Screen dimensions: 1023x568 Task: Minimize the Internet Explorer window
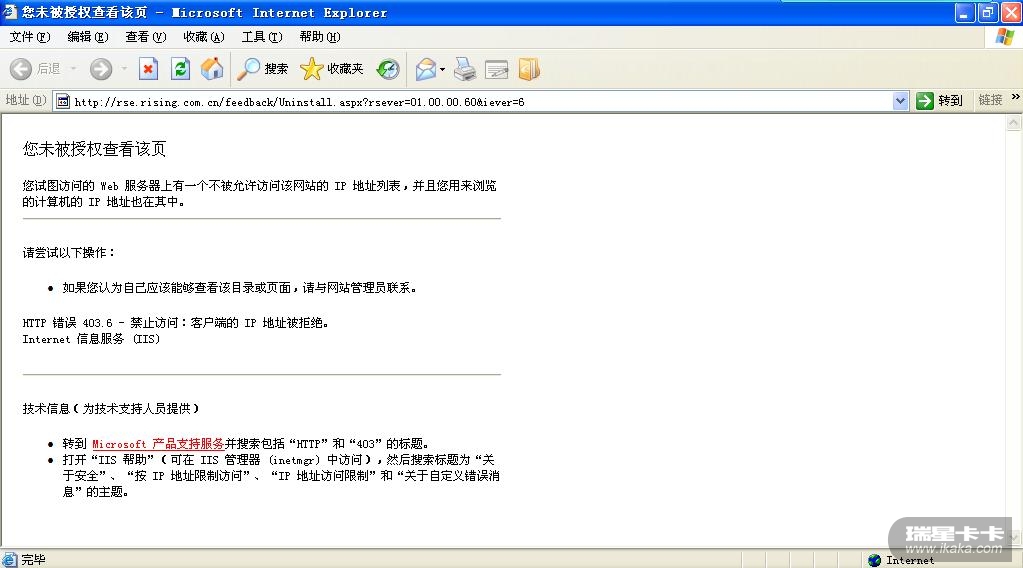pos(964,12)
